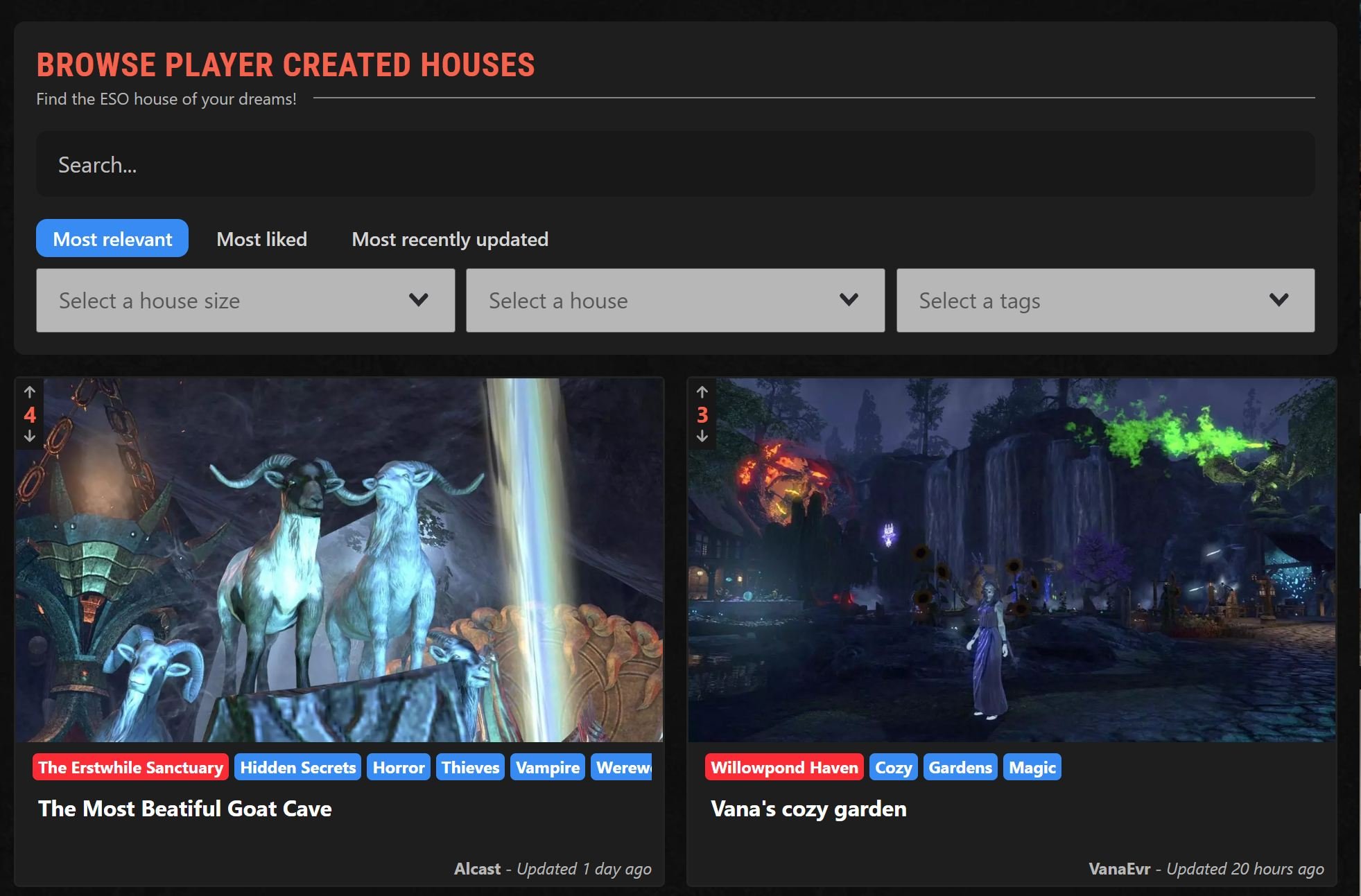Open Vana's cozy garden thumbnail
This screenshot has height=896, width=1361.
1012,560
